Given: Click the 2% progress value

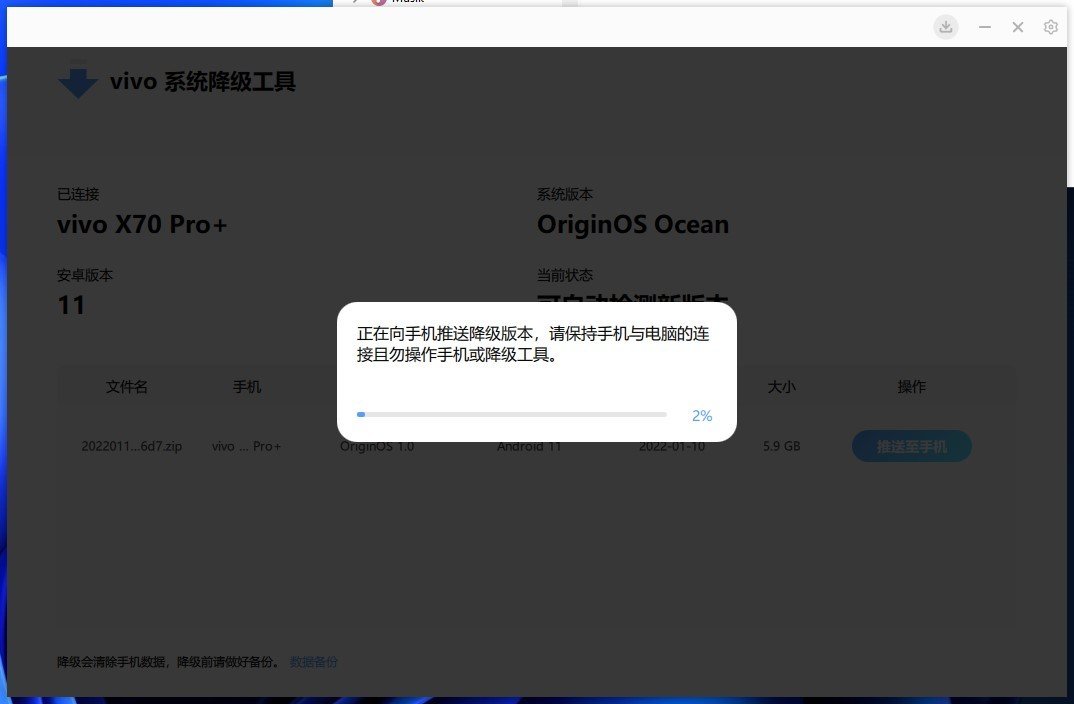Looking at the screenshot, I should [x=702, y=416].
